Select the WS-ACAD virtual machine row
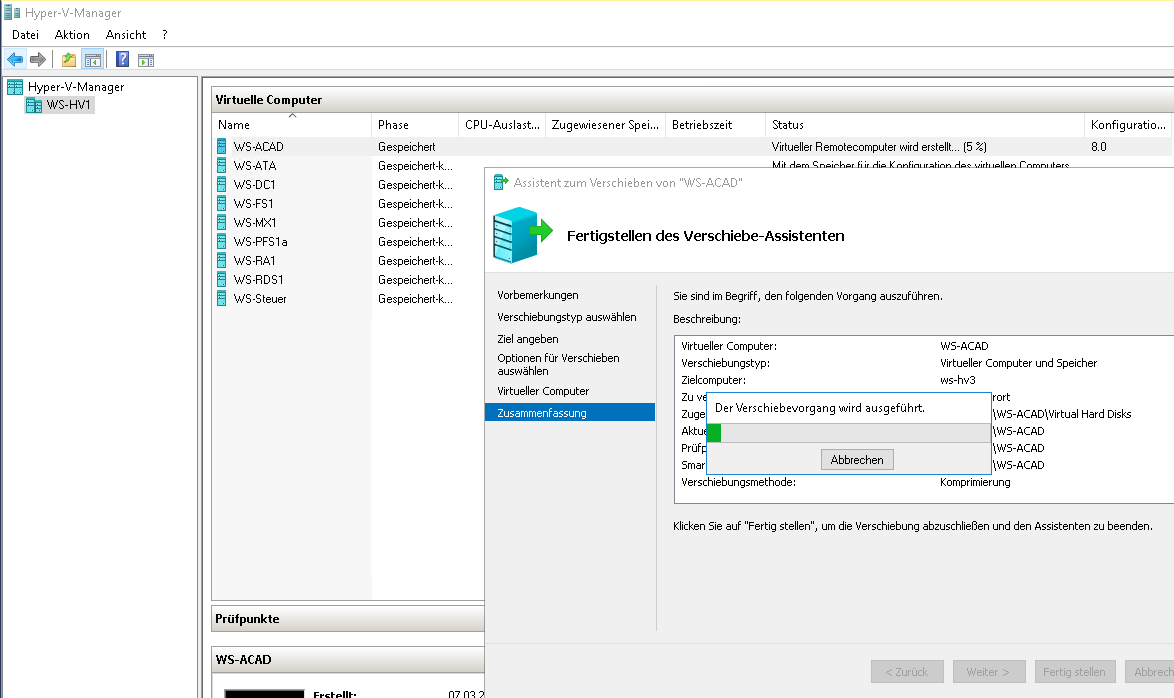The height and width of the screenshot is (698, 1174). pos(693,147)
